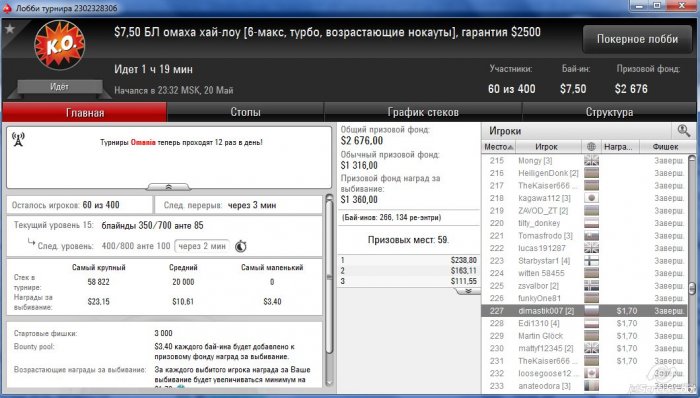Switch to the Главная tab
The width and height of the screenshot is (700, 398).
tap(84, 112)
